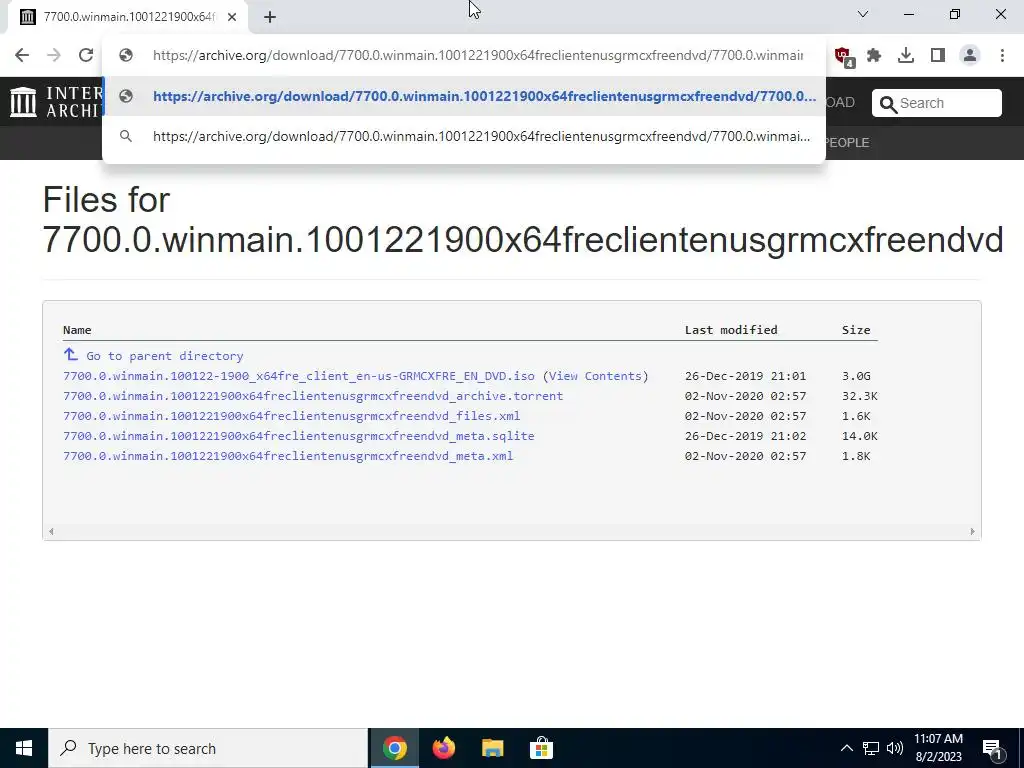Click the 26-Dec-2019 21:02 date

[x=745, y=436]
